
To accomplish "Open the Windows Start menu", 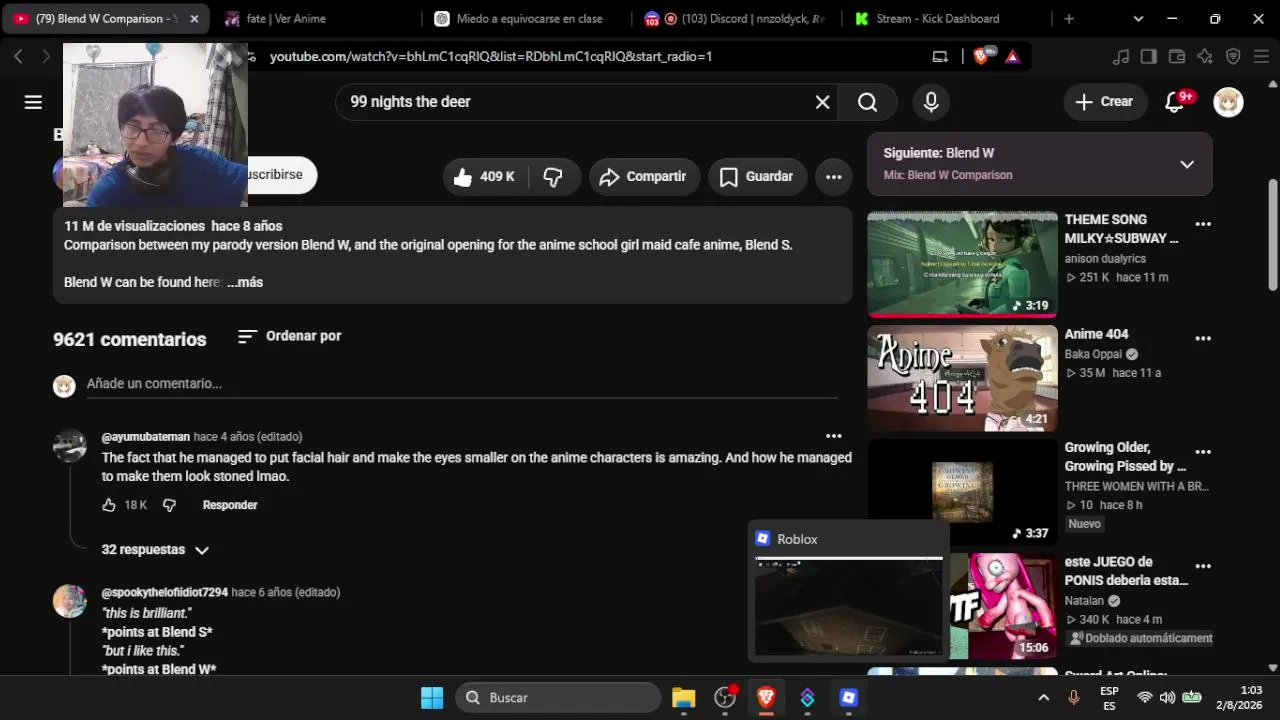I will point(432,697).
